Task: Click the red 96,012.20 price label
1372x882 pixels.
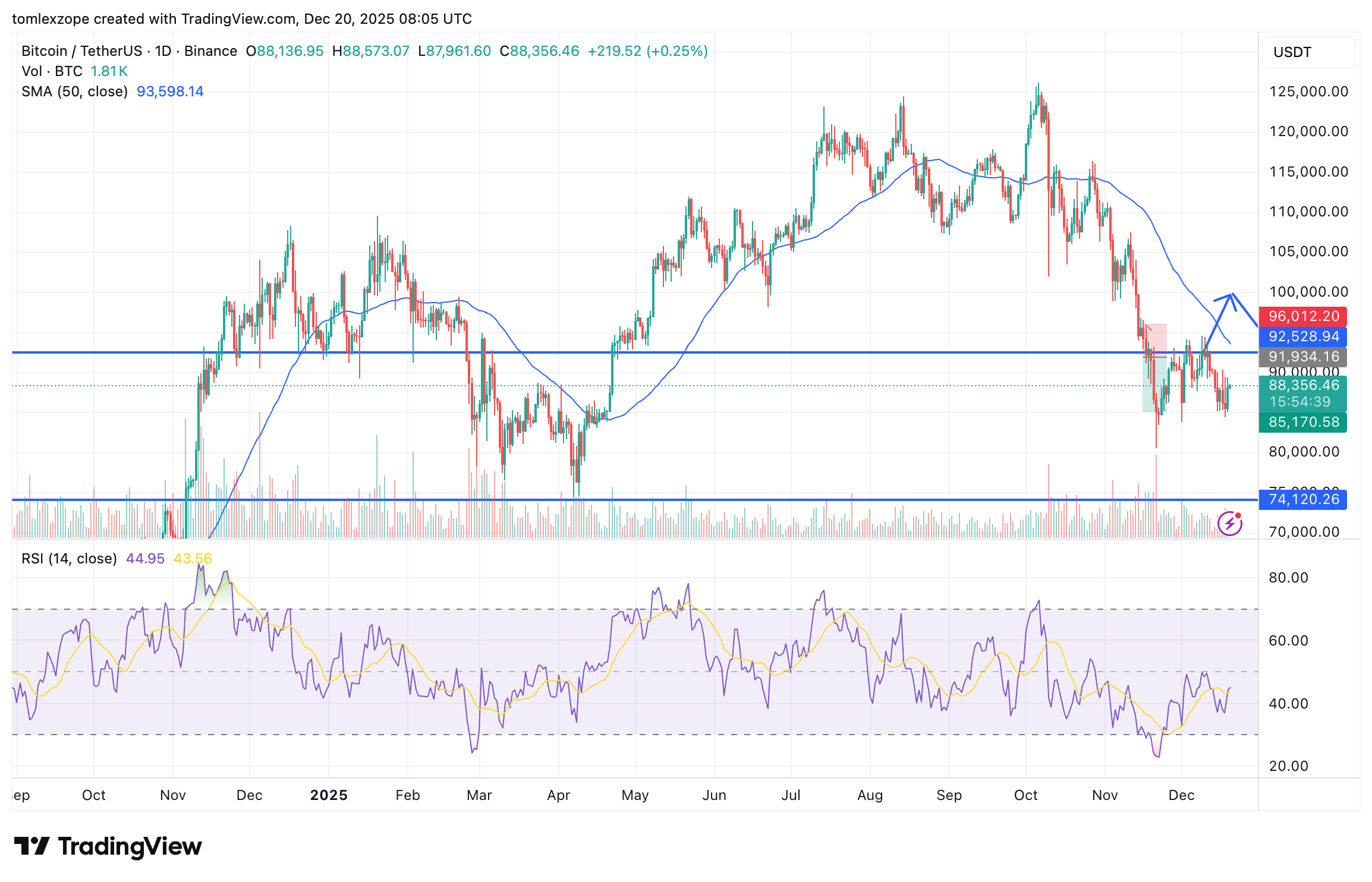Action: coord(1303,316)
